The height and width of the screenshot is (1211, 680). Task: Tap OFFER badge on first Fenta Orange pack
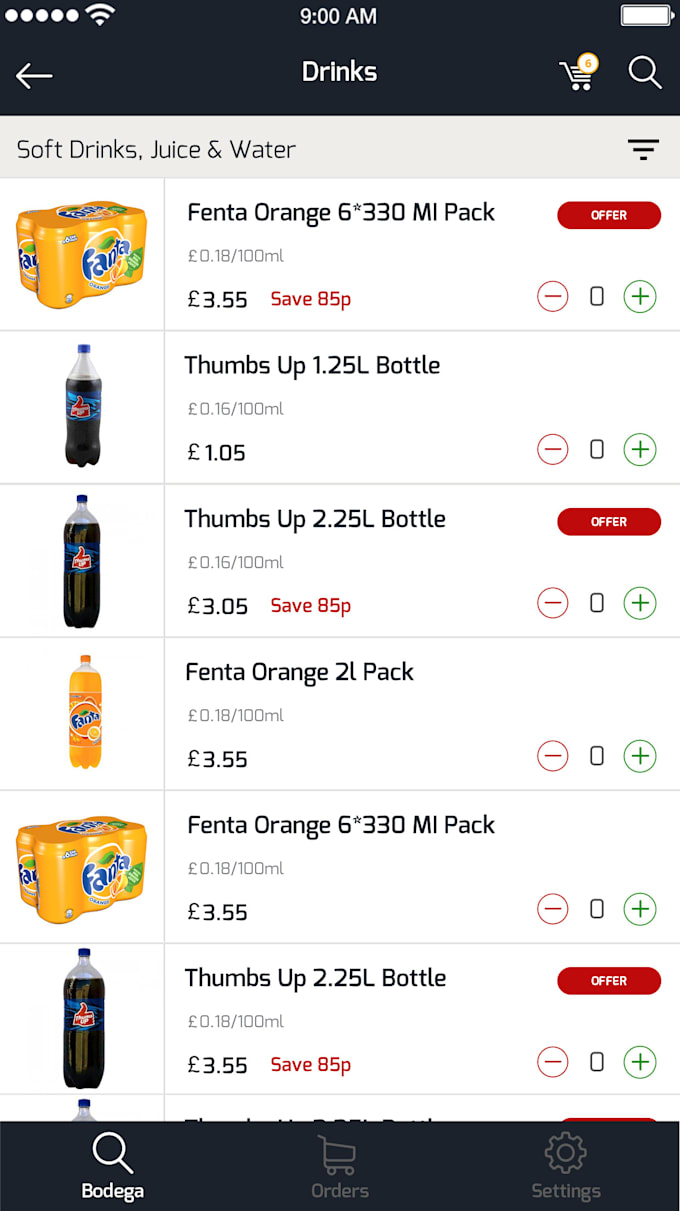[x=609, y=215]
